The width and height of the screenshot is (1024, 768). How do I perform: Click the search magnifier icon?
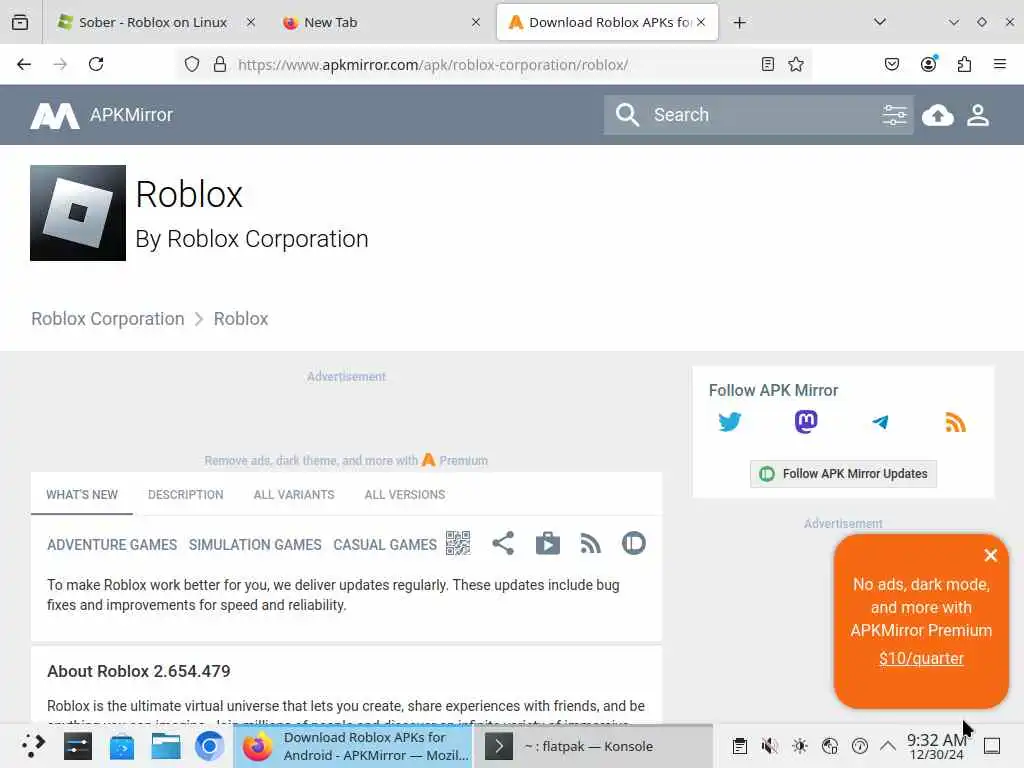point(627,115)
